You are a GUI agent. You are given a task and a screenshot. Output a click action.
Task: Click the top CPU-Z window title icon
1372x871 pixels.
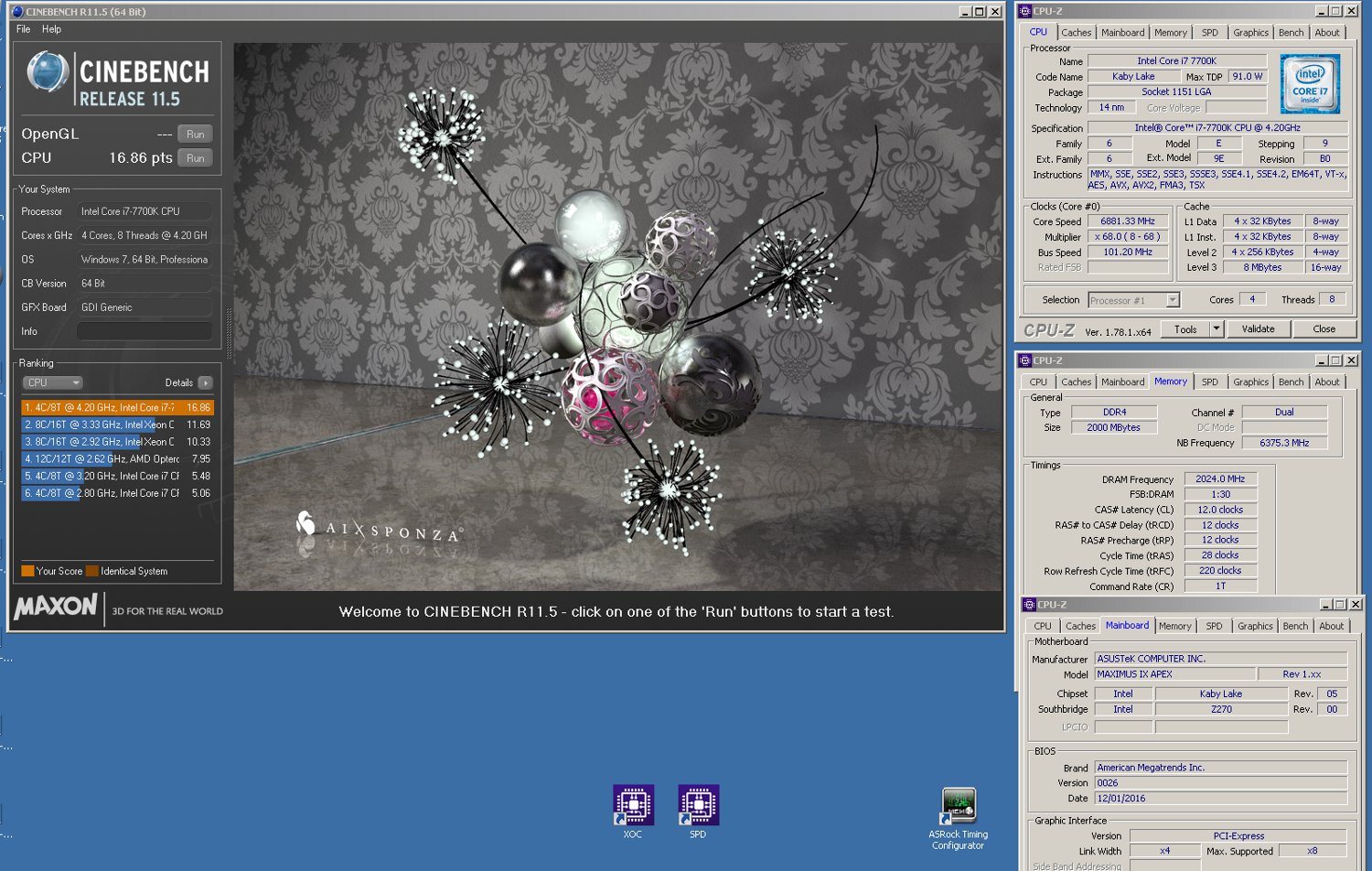tap(1025, 11)
